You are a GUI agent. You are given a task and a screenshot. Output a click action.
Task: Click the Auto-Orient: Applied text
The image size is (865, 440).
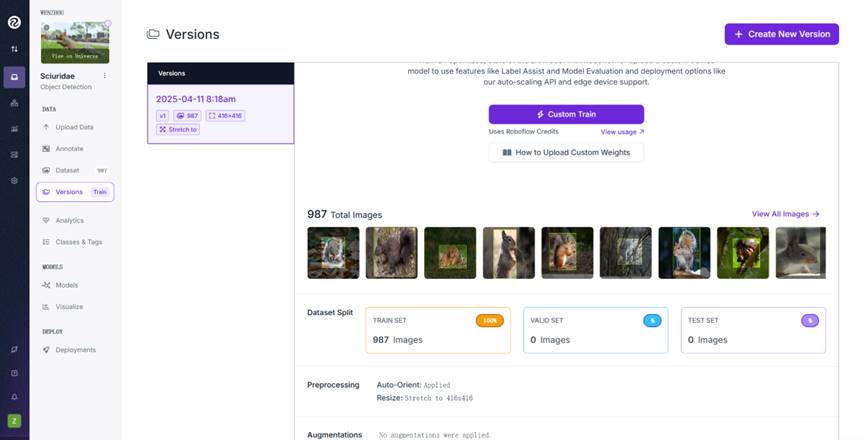point(413,385)
